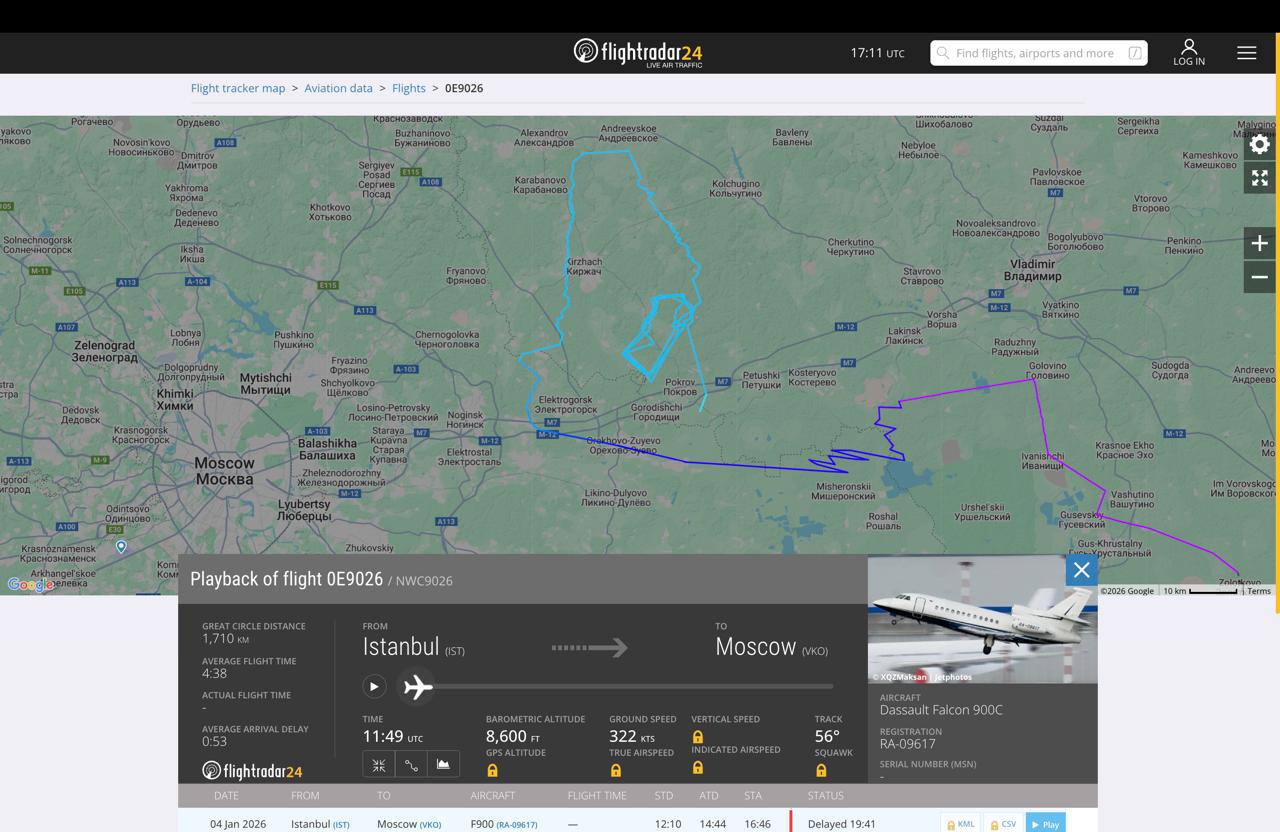The image size is (1280, 832).
Task: Go to Aviation data breadcrumb
Action: tap(338, 88)
